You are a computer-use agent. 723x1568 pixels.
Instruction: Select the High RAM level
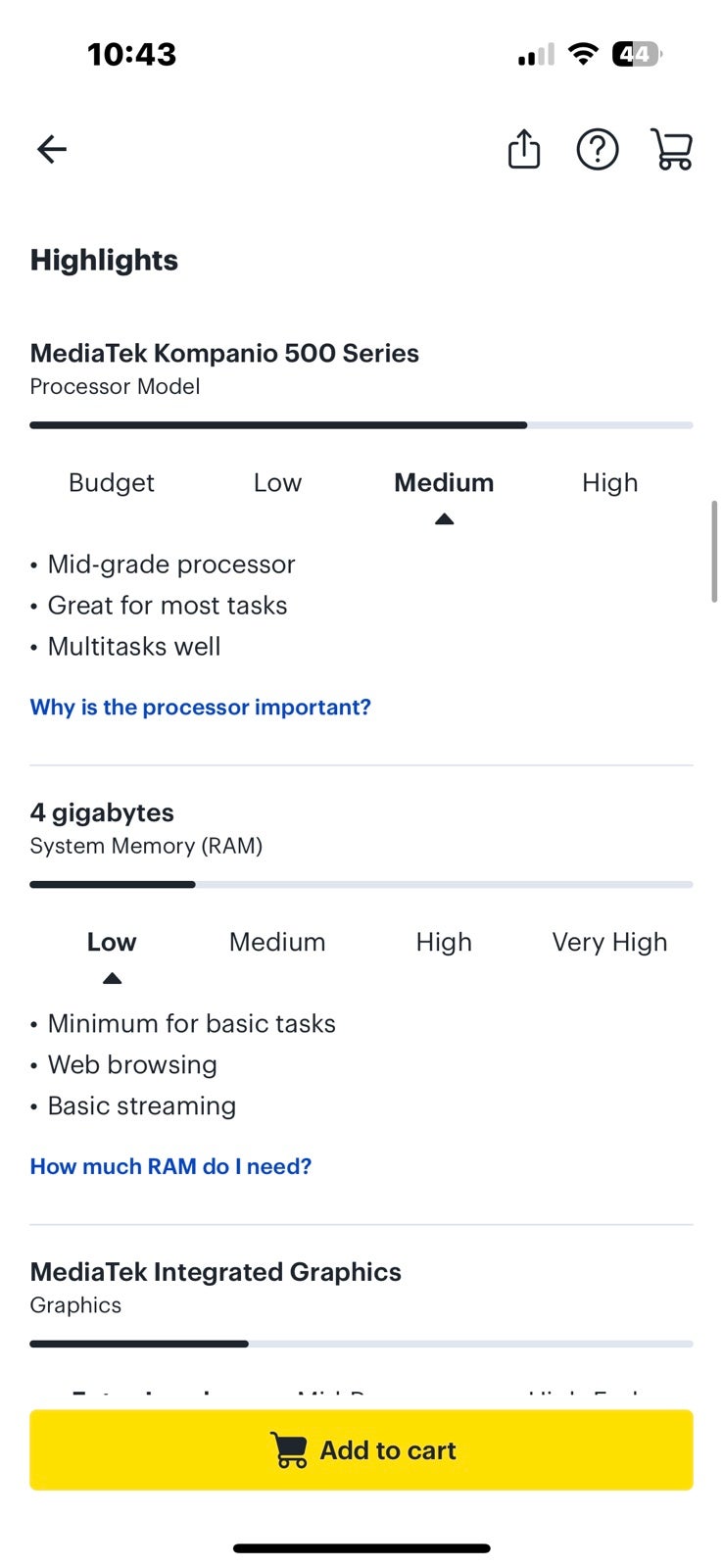[444, 942]
